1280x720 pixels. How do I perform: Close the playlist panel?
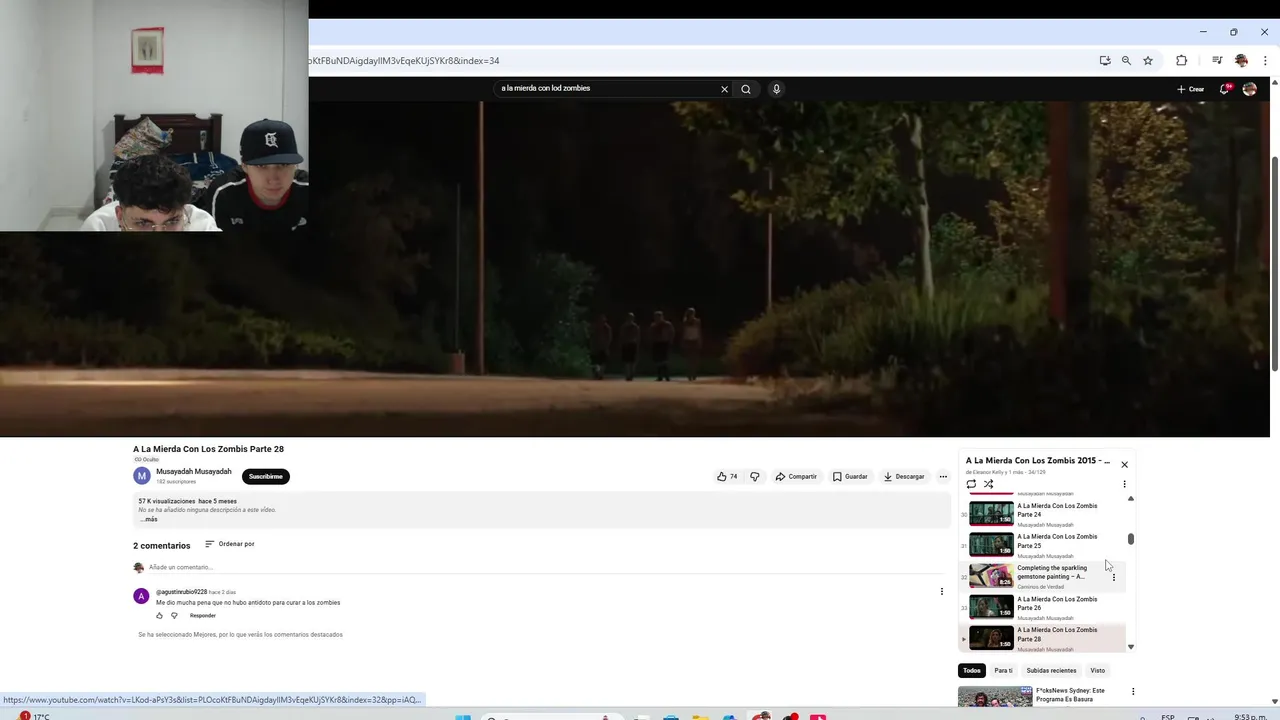(1124, 464)
